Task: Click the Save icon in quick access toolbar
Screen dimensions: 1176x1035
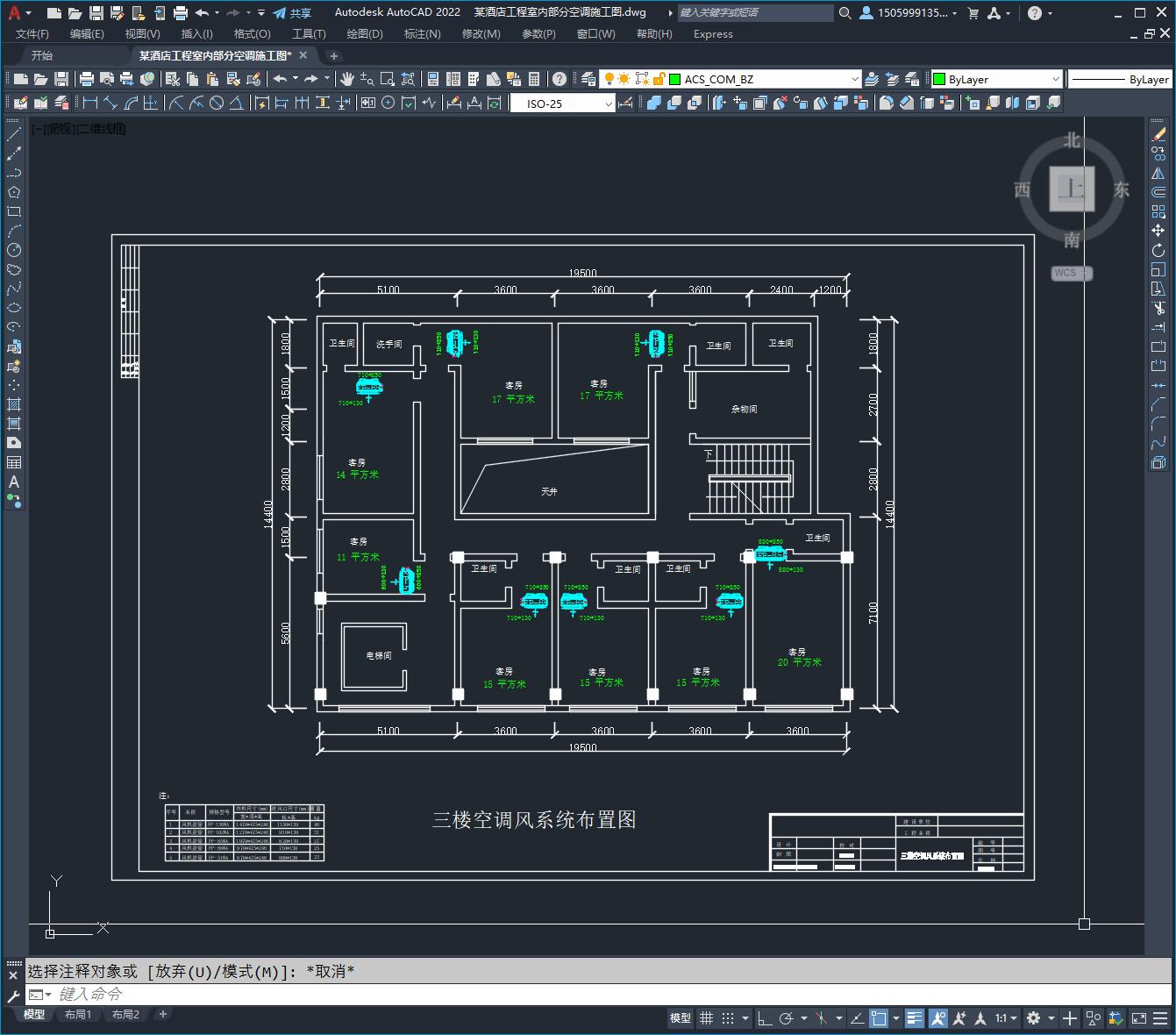Action: (96, 13)
